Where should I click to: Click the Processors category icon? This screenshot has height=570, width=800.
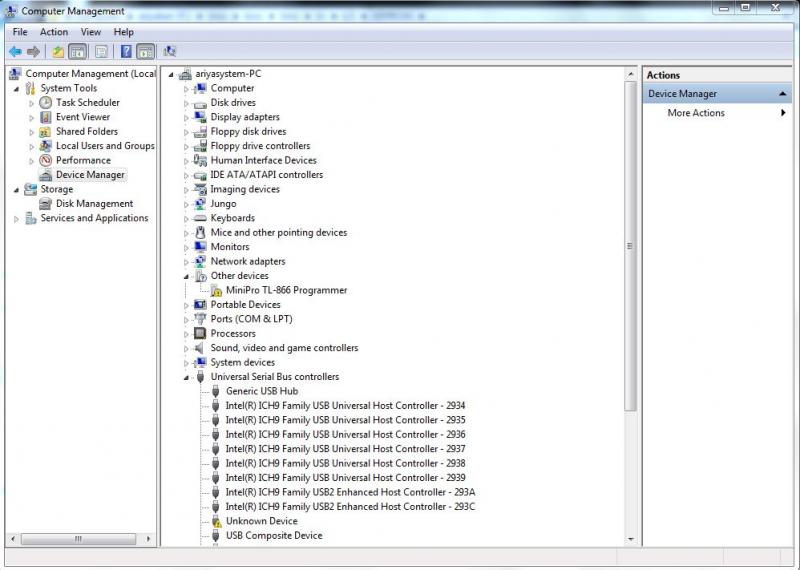click(200, 334)
